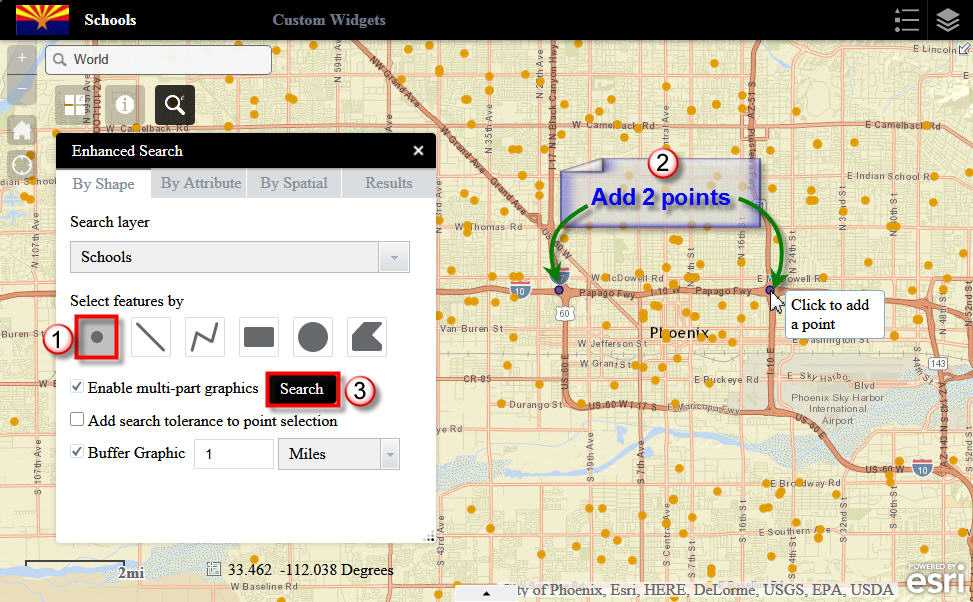Image resolution: width=973 pixels, height=602 pixels.
Task: Click inside the World search input field
Action: [158, 60]
